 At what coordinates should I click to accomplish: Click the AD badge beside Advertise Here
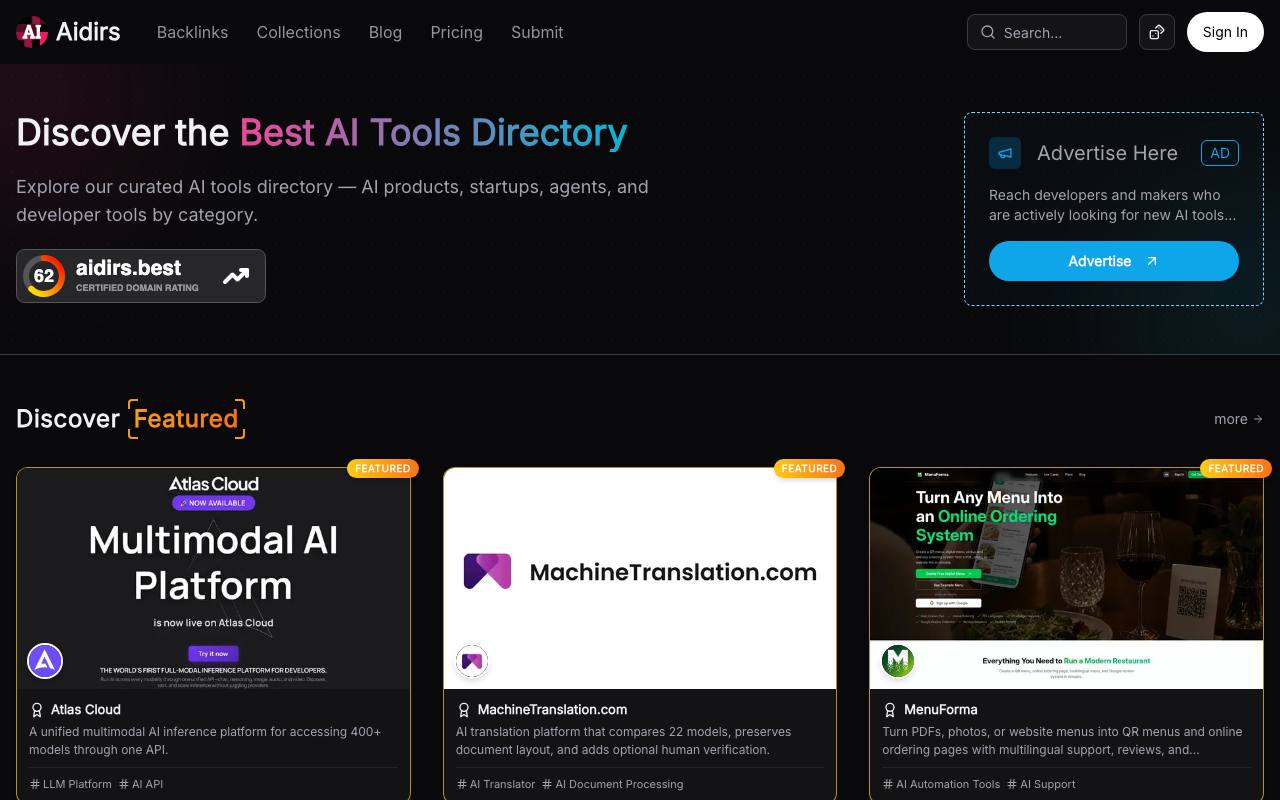pos(1220,153)
